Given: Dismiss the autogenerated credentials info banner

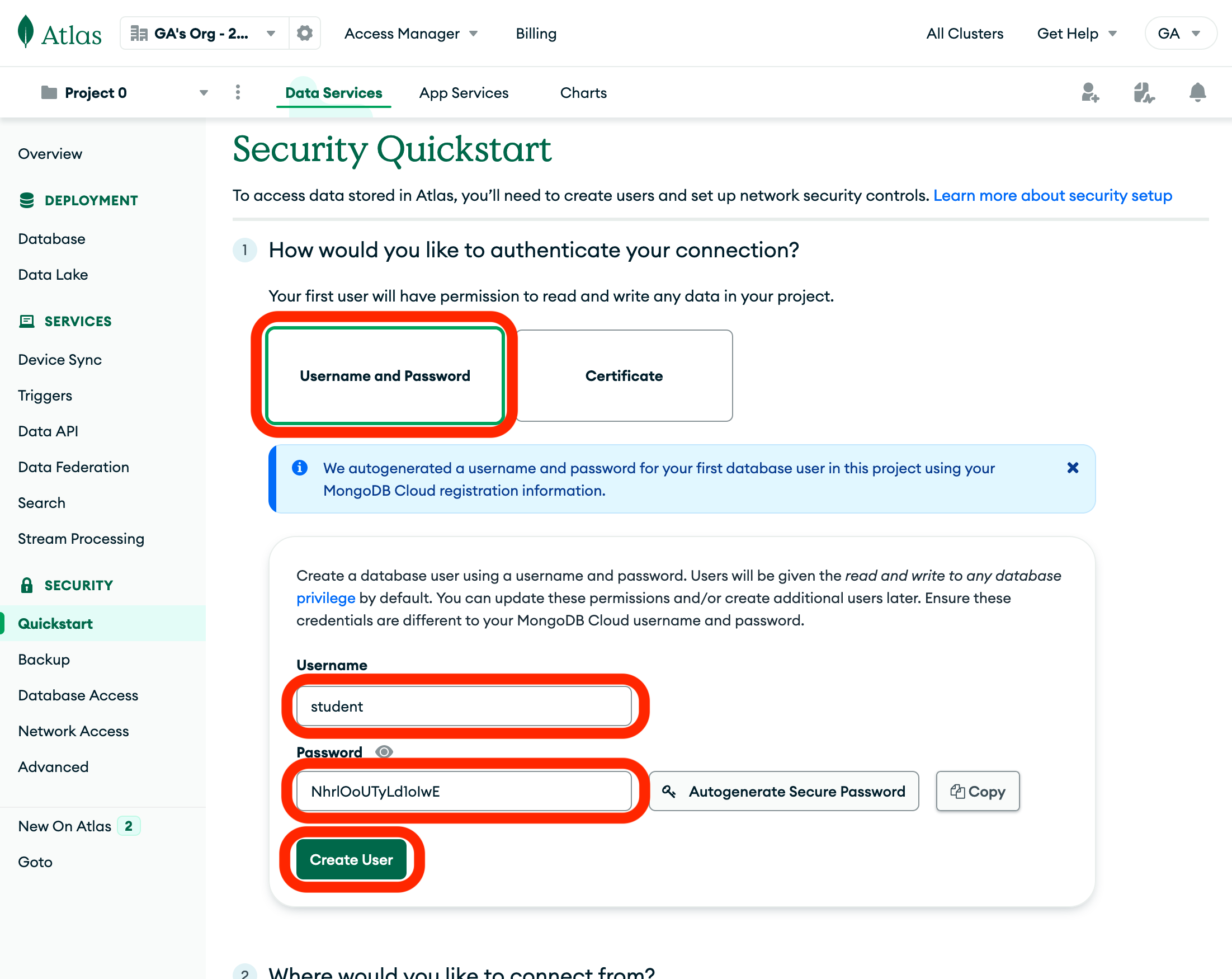Looking at the screenshot, I should coord(1073,468).
